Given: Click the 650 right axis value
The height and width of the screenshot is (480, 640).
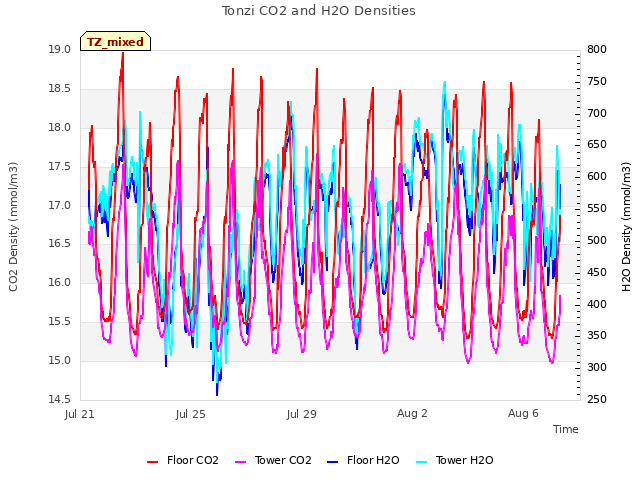Looking at the screenshot, I should point(597,145).
